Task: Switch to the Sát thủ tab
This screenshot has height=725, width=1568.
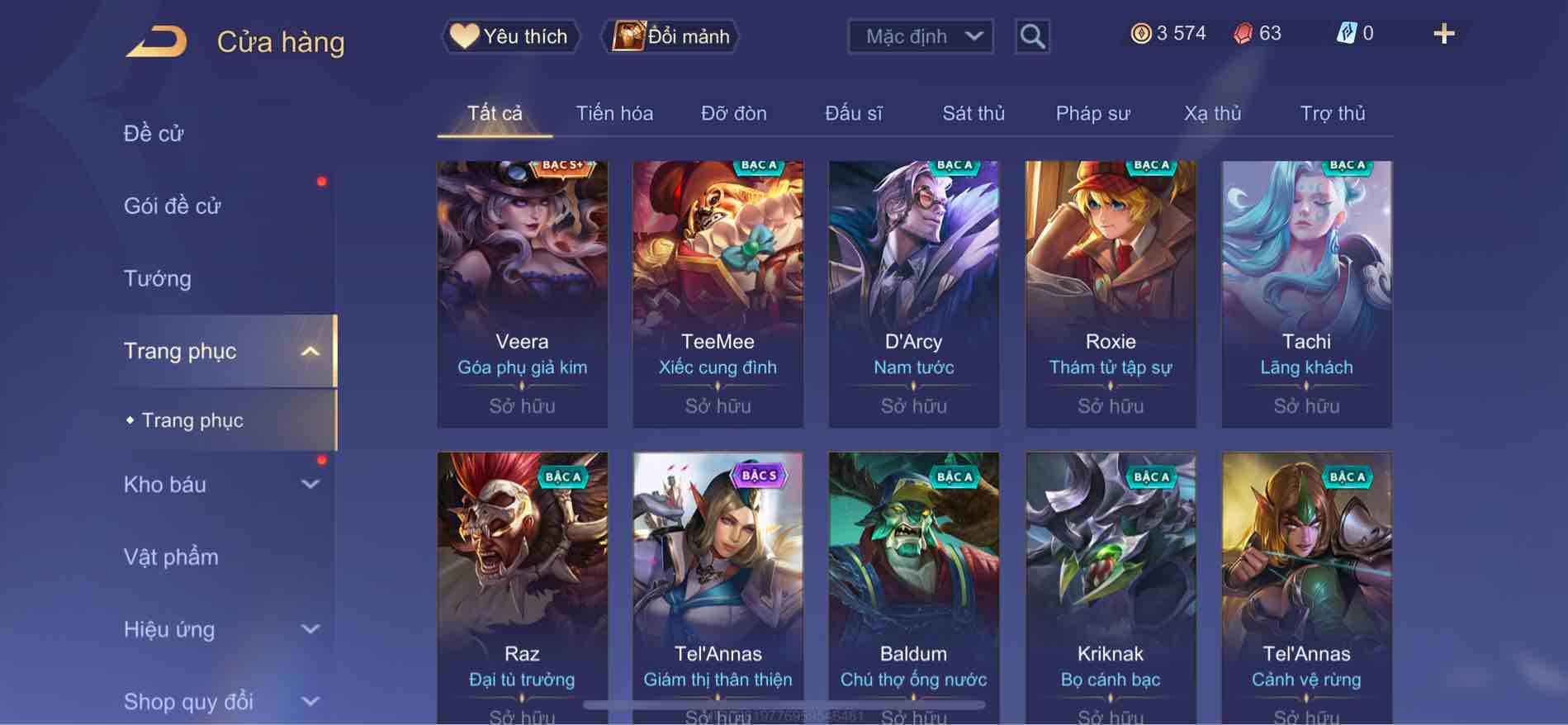Action: [x=973, y=113]
